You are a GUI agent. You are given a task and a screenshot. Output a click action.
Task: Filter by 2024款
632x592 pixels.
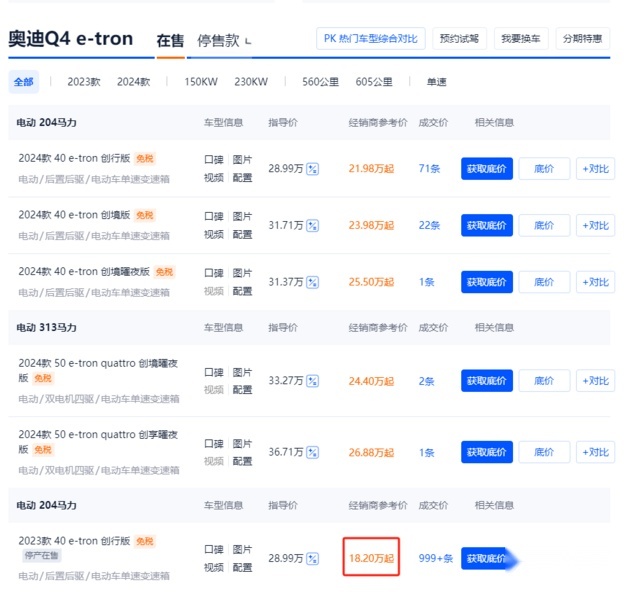pos(133,82)
